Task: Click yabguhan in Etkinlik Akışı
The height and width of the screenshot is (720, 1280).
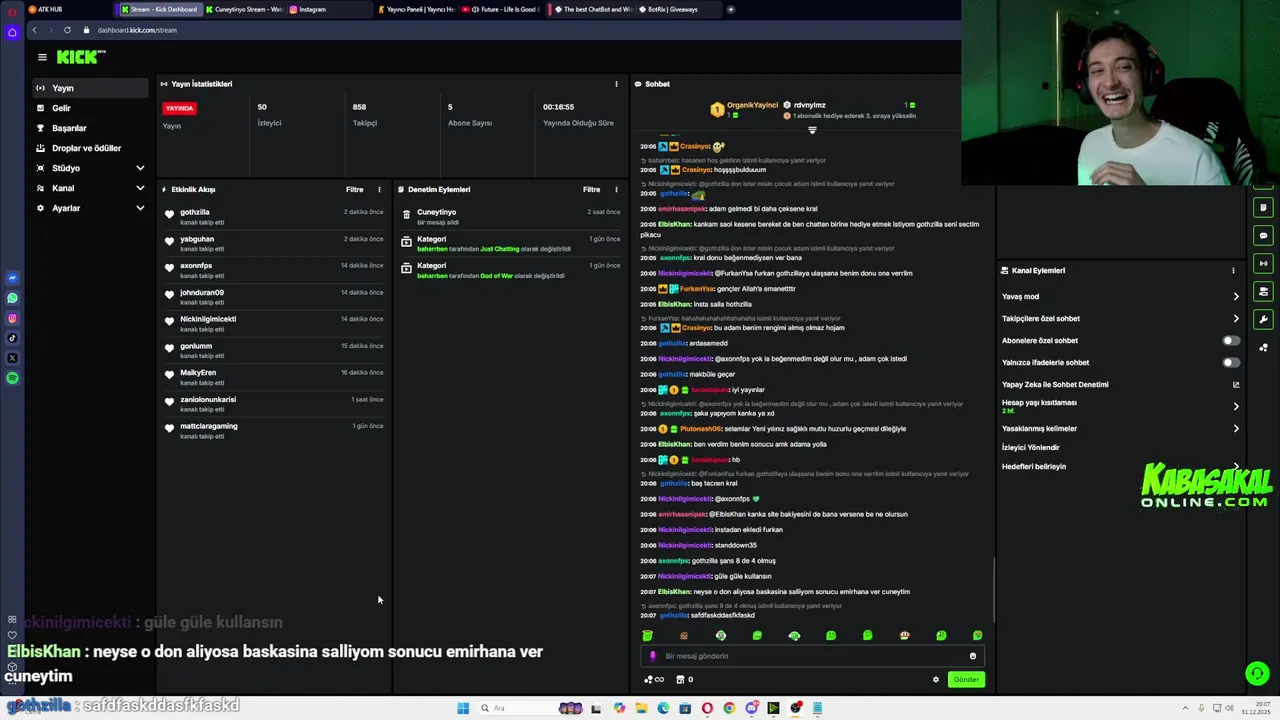Action: [x=197, y=239]
